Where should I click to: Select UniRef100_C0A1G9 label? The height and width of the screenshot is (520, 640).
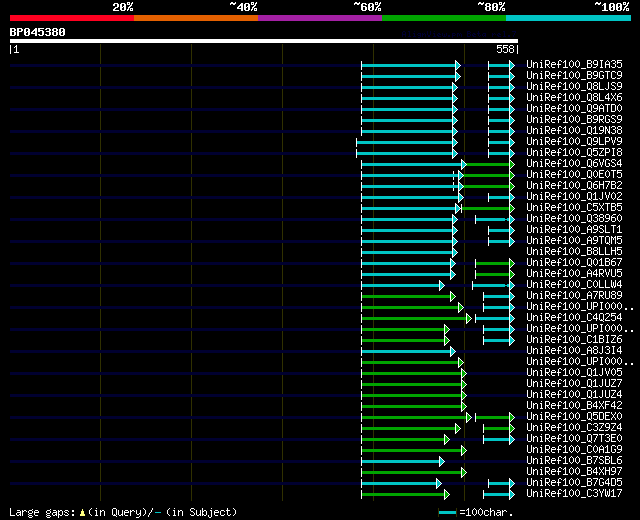point(574,450)
